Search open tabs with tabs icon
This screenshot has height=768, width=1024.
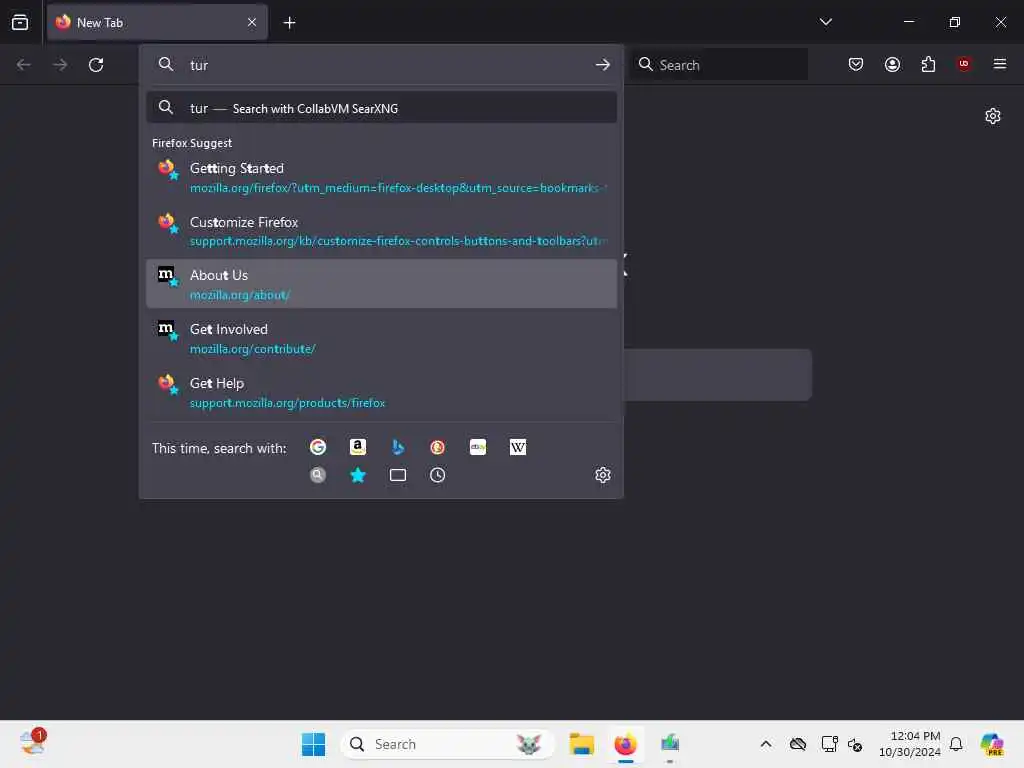click(x=398, y=475)
